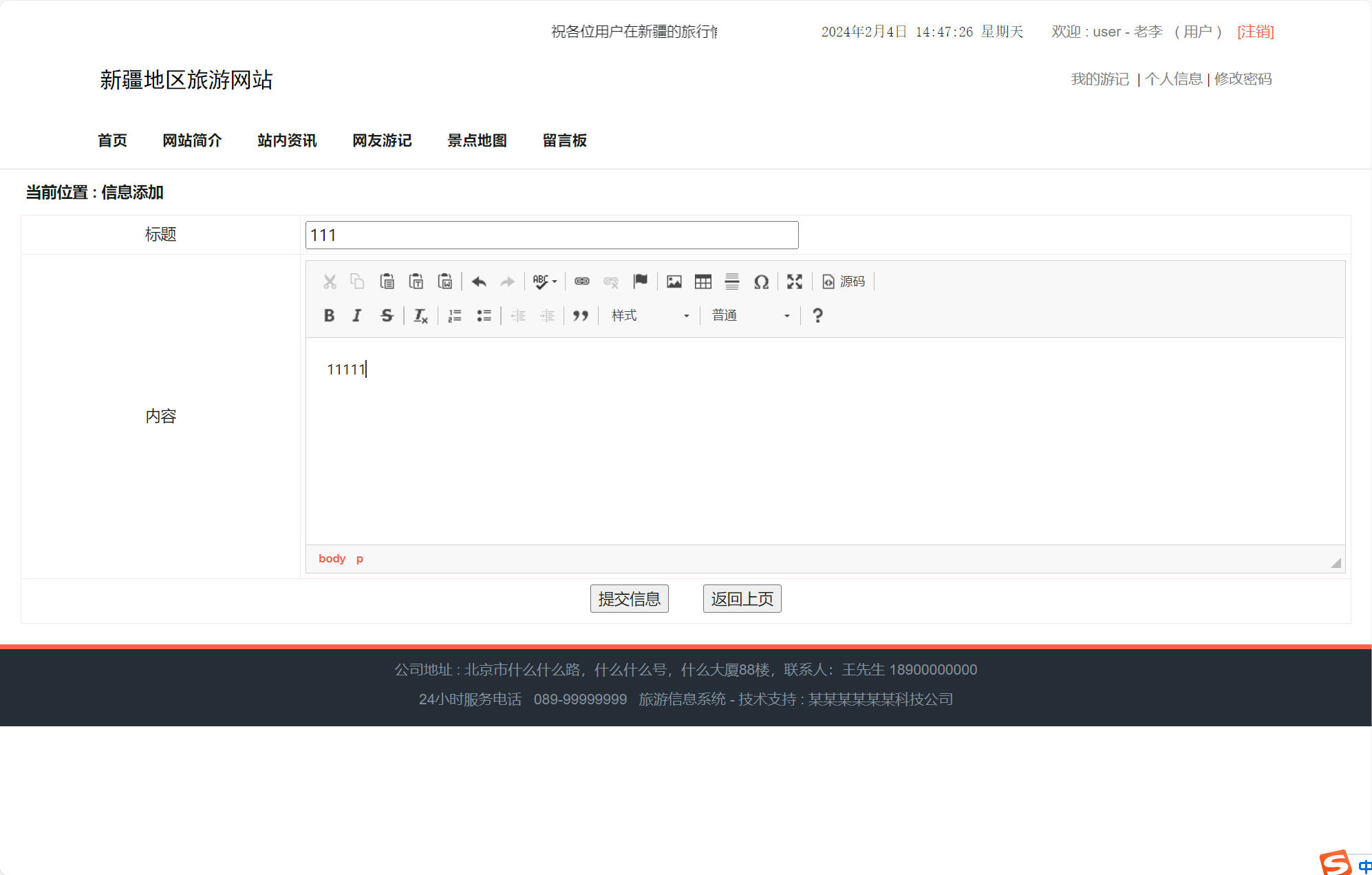This screenshot has height=875, width=1372.
Task: Insert a special character (Ω)
Action: coord(761,282)
